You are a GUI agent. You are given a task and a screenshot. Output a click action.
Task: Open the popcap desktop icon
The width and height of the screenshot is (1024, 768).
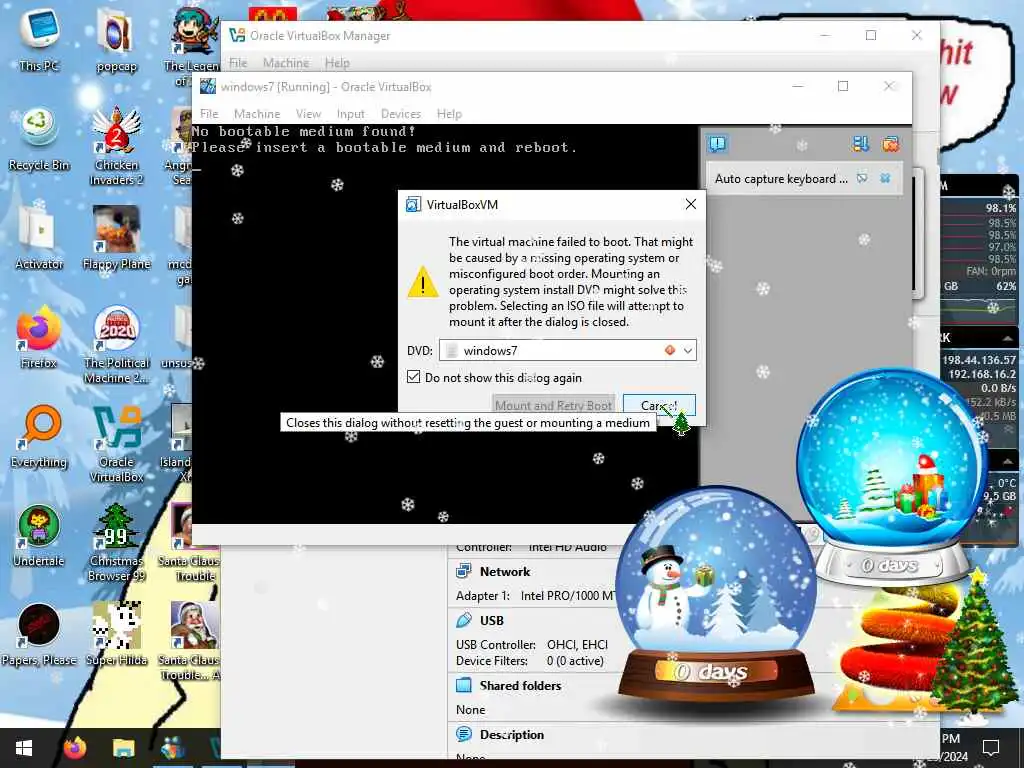click(116, 40)
